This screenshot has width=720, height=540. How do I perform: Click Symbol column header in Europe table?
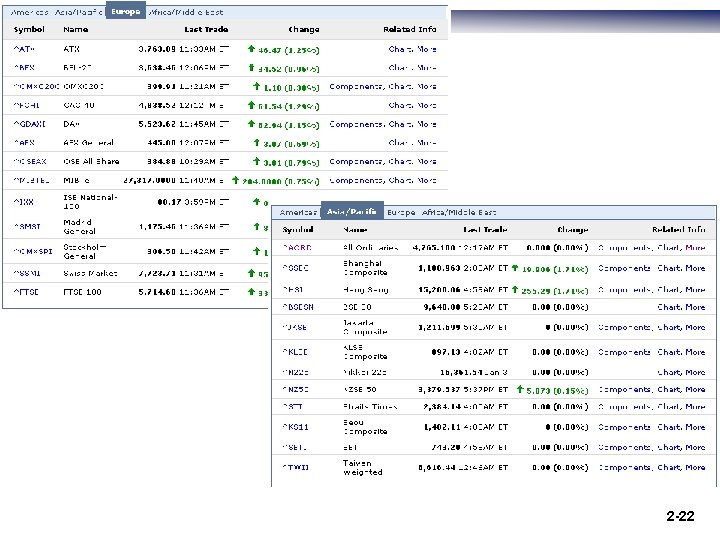pyautogui.click(x=29, y=29)
